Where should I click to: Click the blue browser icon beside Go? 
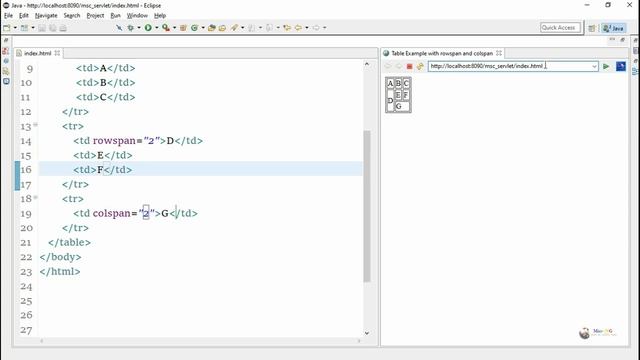[x=621, y=66]
